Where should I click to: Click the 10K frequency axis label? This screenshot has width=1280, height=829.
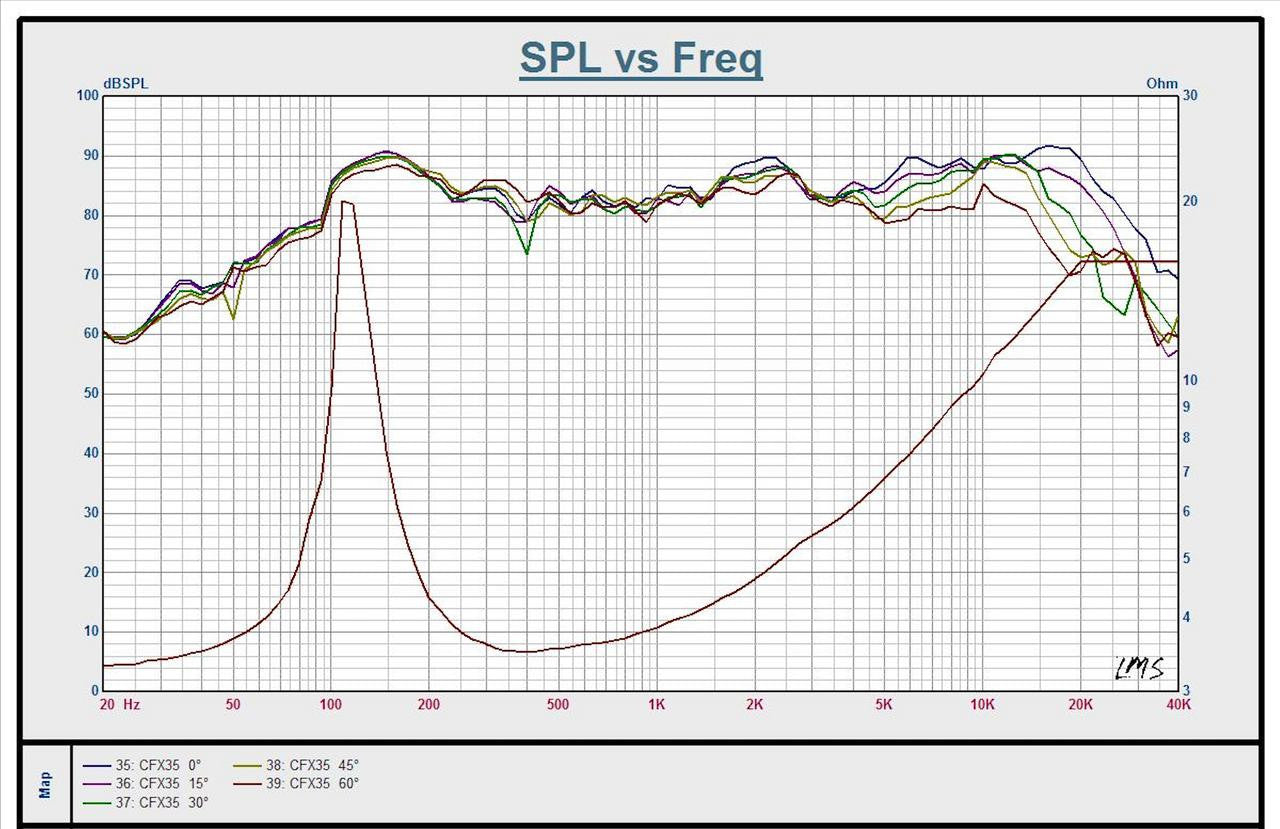point(982,704)
